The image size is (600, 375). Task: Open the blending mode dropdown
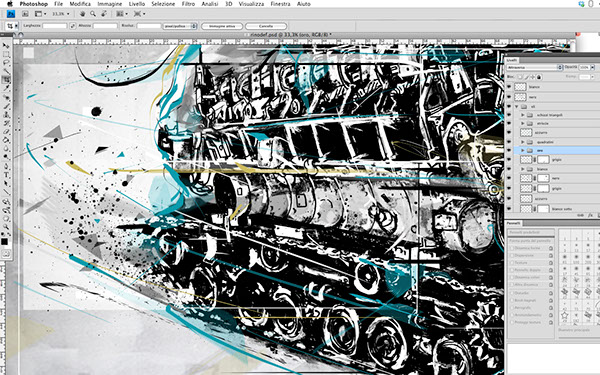coord(534,67)
